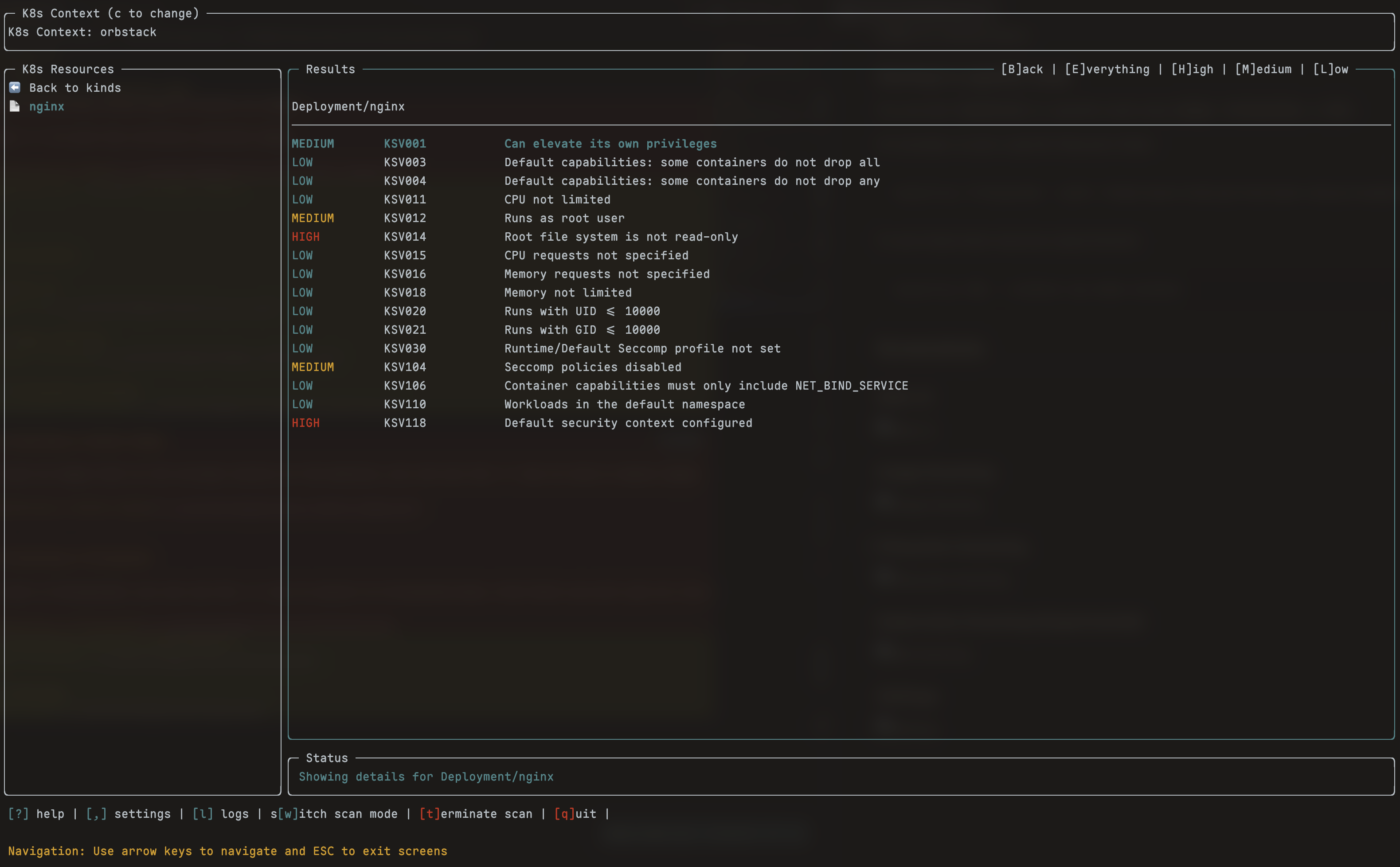This screenshot has width=1400, height=867.
Task: Click the HIGH label on KSV014 row
Action: coord(306,237)
